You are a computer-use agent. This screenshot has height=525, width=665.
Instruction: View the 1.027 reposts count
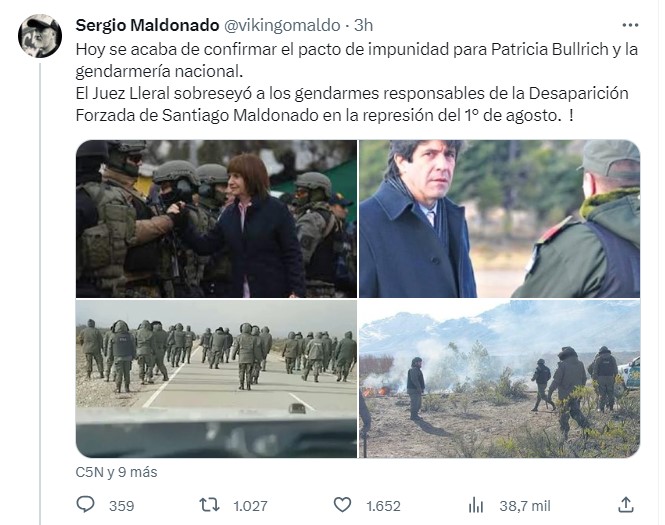pyautogui.click(x=250, y=506)
